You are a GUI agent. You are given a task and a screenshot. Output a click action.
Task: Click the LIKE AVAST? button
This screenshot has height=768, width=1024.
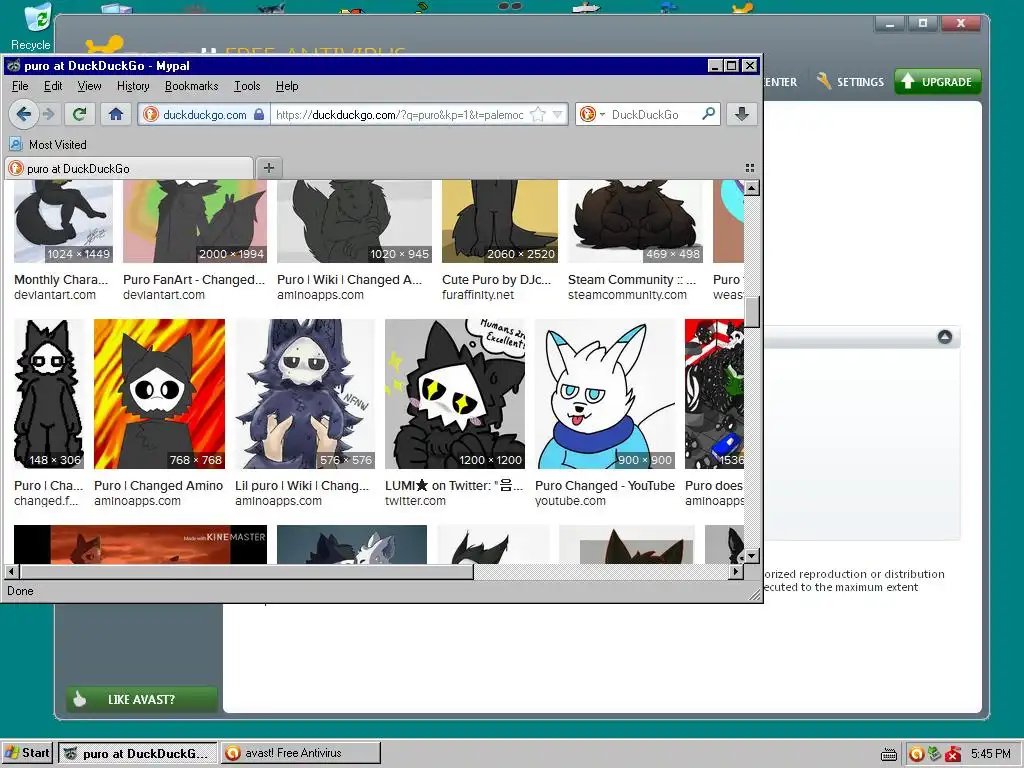142,699
